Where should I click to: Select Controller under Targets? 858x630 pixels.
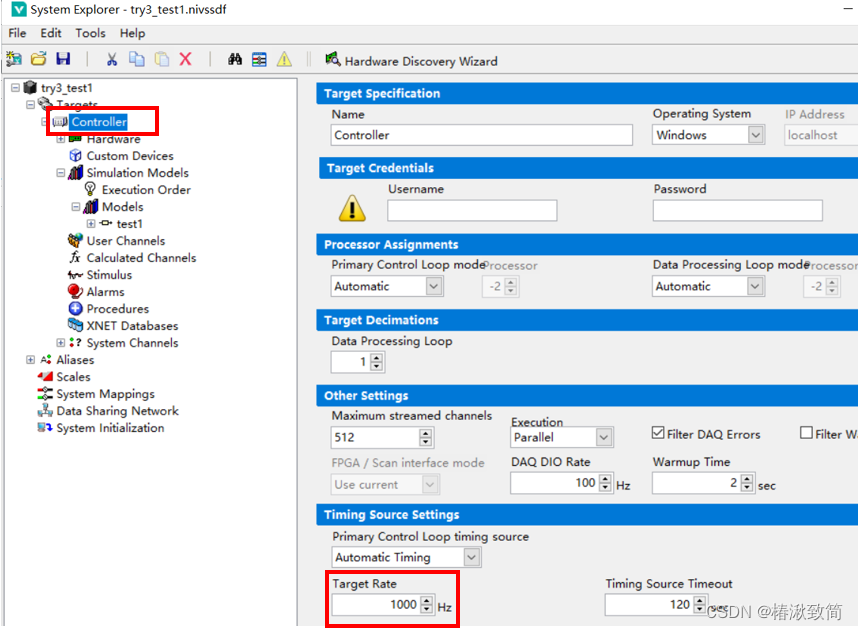pos(98,121)
